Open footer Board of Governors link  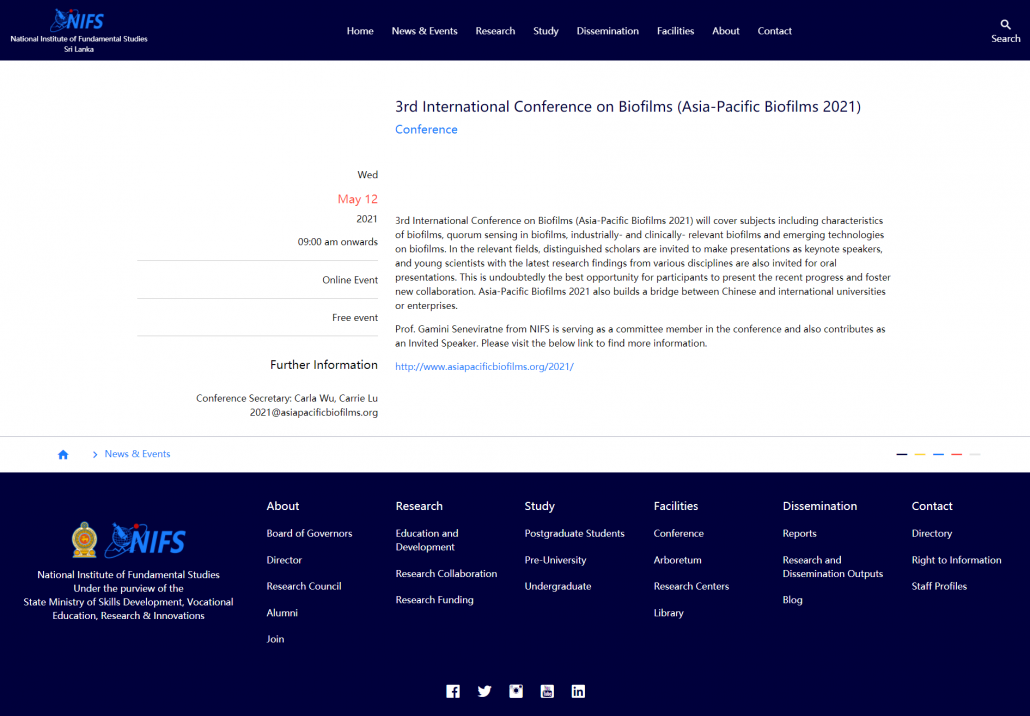point(309,533)
